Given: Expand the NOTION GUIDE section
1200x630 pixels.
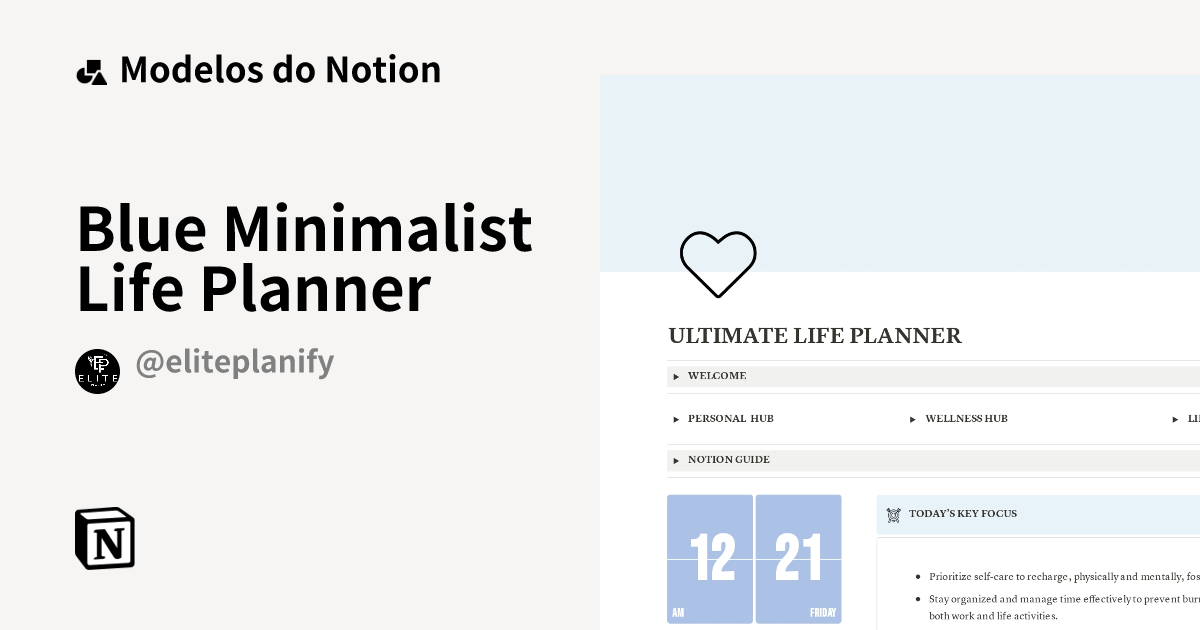Looking at the screenshot, I should 728,460.
